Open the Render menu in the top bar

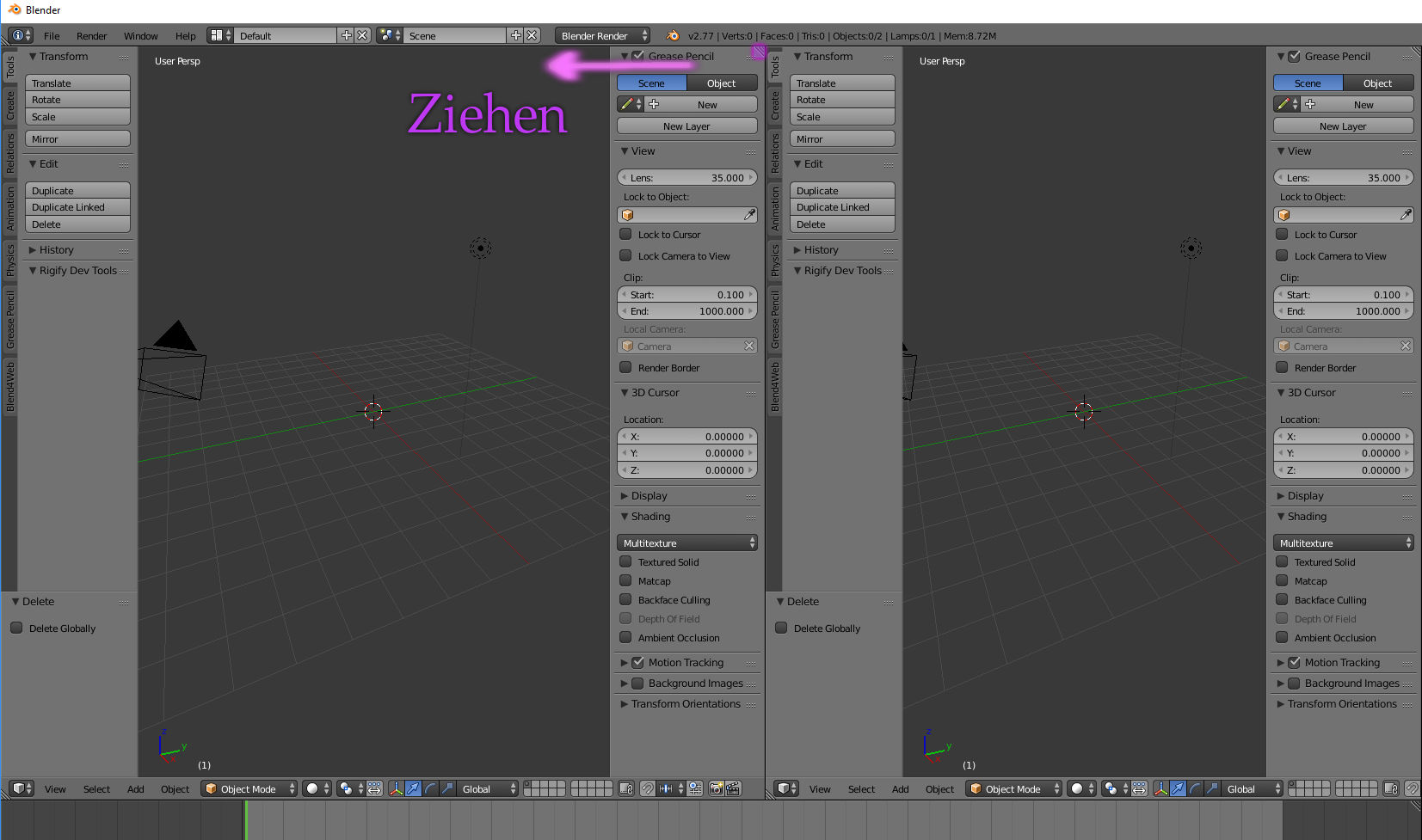[91, 35]
